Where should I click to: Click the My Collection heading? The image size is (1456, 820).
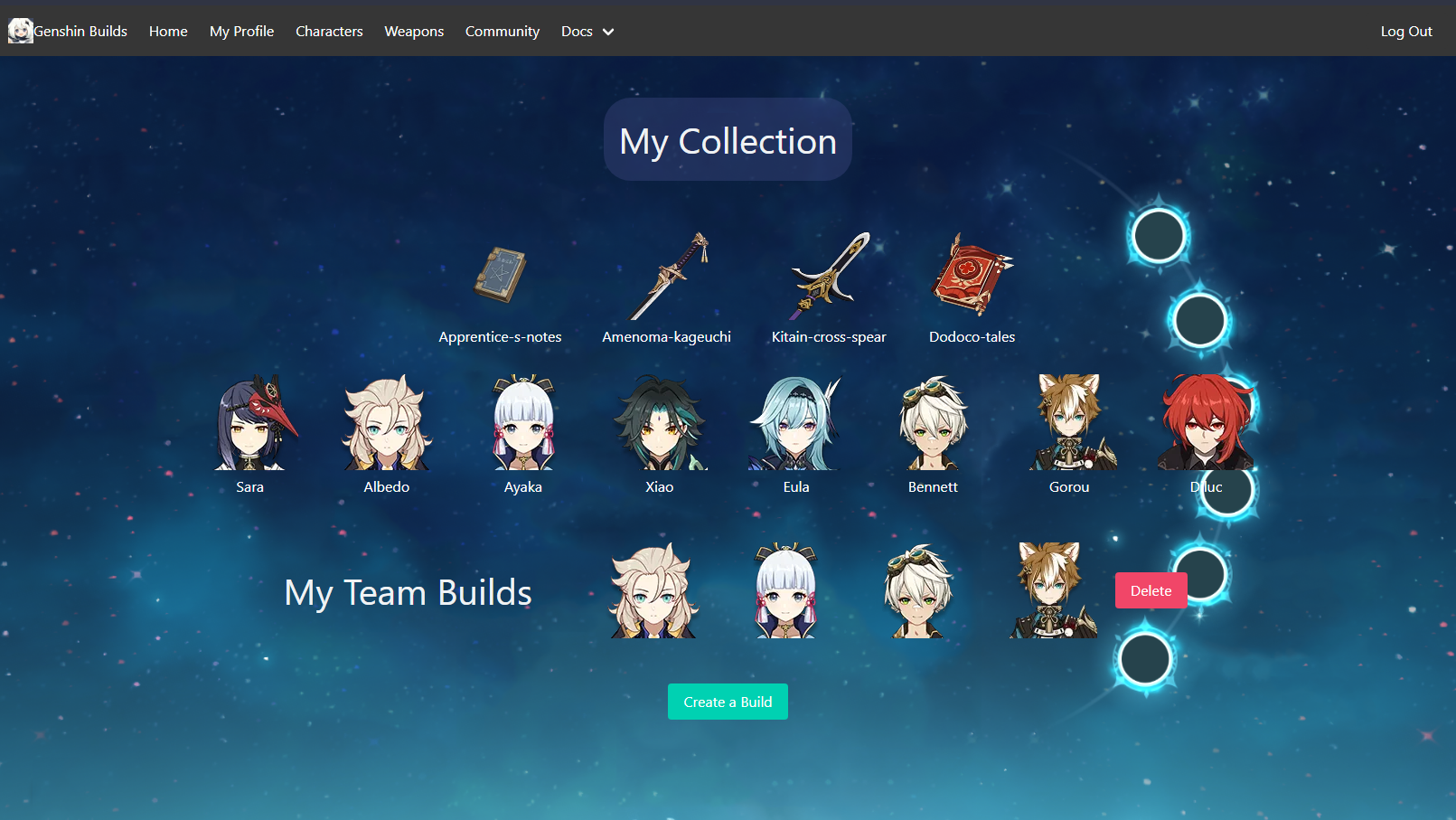pos(728,140)
